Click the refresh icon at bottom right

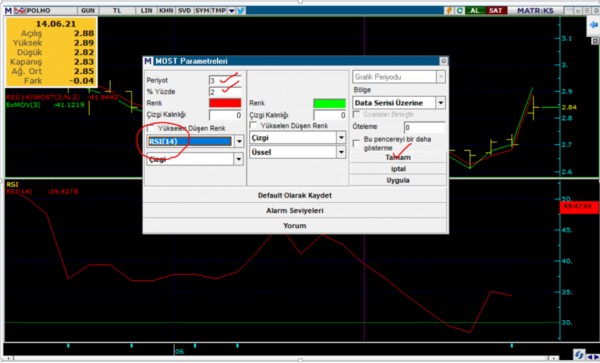tap(579, 354)
